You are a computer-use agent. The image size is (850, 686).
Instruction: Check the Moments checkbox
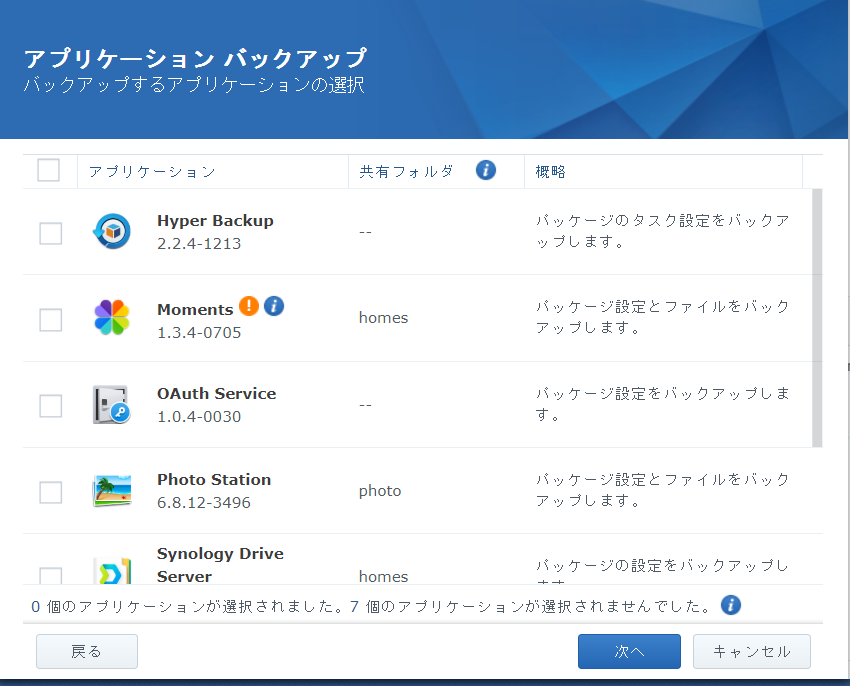50,320
